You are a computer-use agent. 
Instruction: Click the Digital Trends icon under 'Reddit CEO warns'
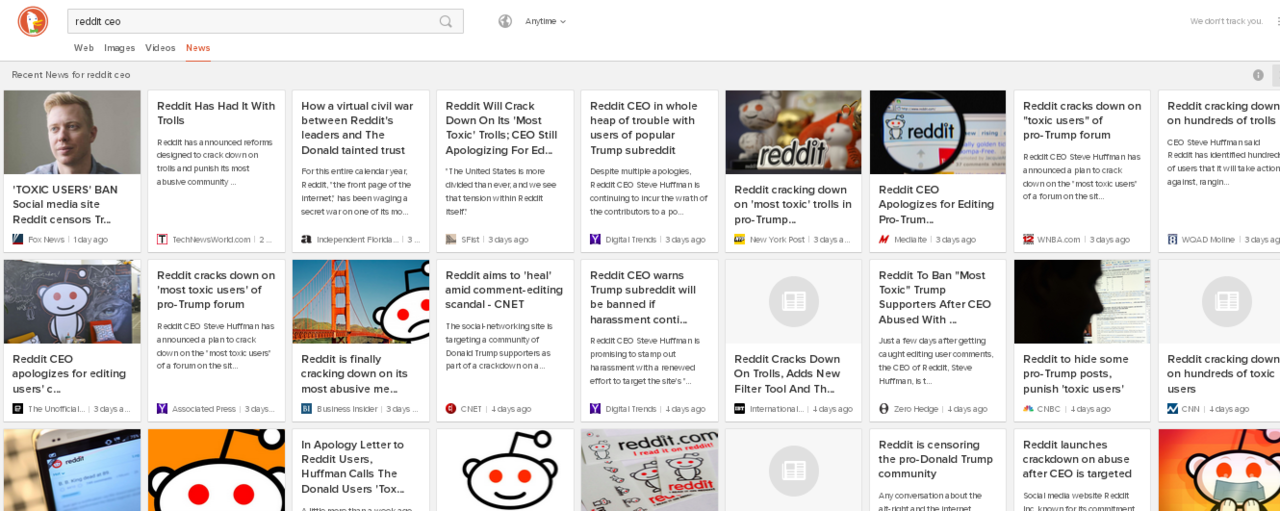tap(595, 408)
